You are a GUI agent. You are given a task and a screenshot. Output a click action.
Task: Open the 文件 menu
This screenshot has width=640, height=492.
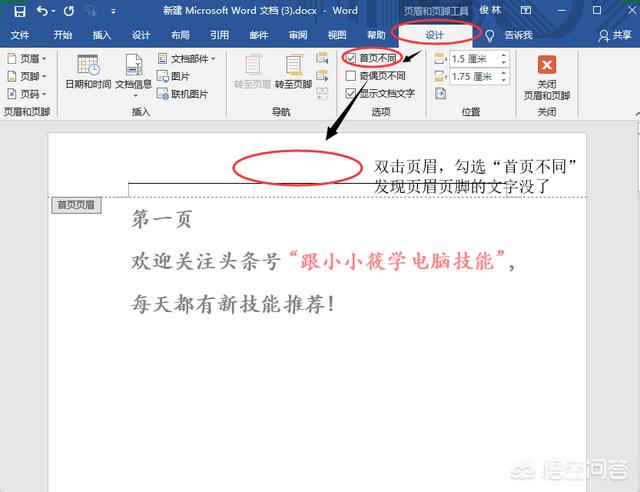pyautogui.click(x=20, y=35)
